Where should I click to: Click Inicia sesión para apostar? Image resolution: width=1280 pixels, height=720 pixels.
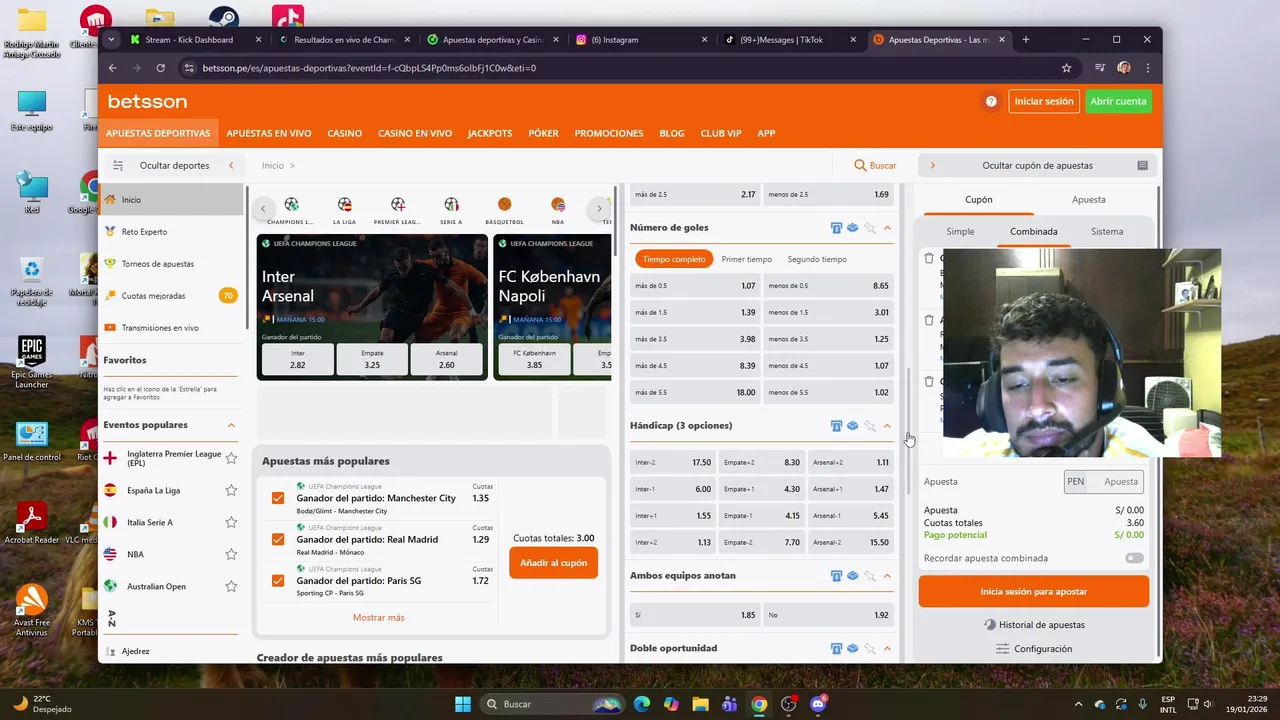point(1034,591)
